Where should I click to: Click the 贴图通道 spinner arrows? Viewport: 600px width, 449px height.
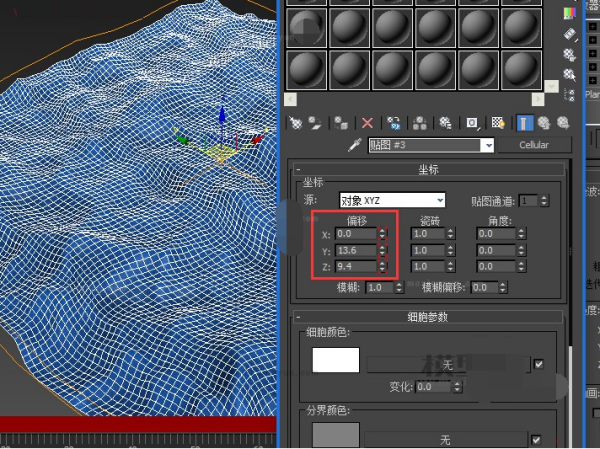point(544,201)
